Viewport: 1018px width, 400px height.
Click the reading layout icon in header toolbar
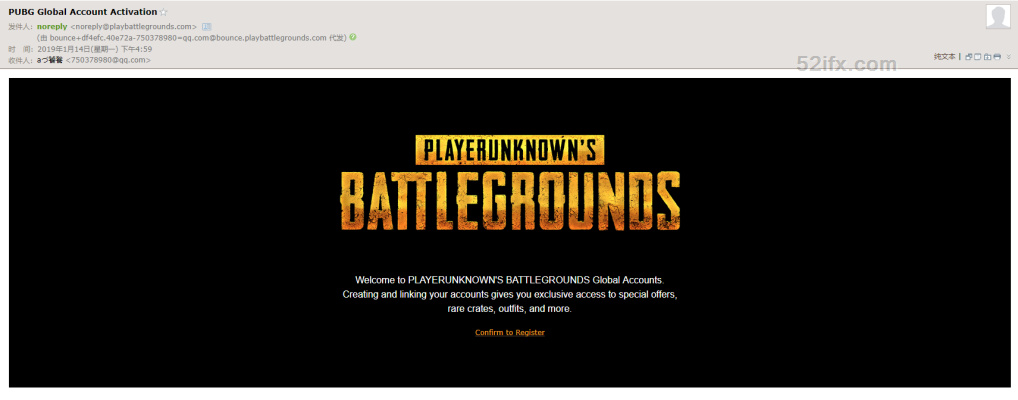978,56
